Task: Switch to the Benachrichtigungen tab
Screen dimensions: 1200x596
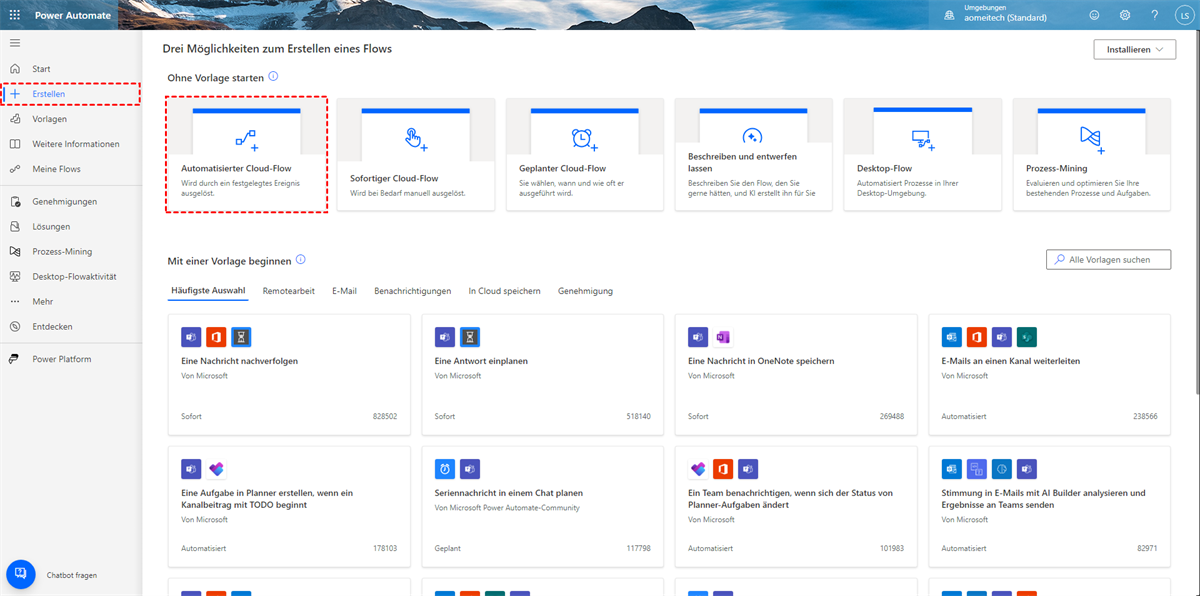Action: point(412,291)
